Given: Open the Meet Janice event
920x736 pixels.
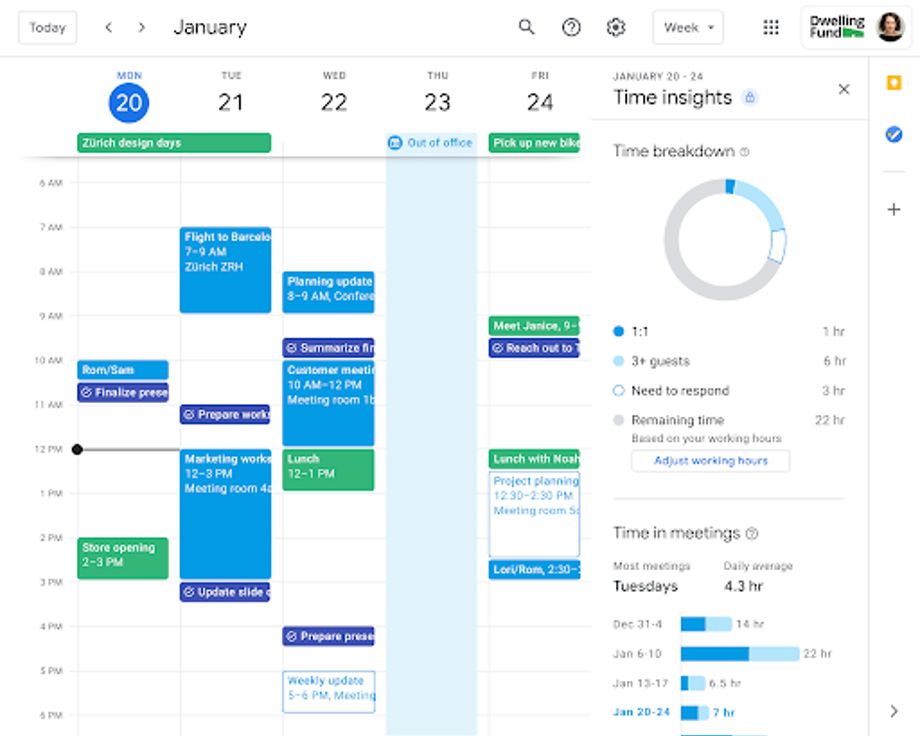Looking at the screenshot, I should coord(534,326).
